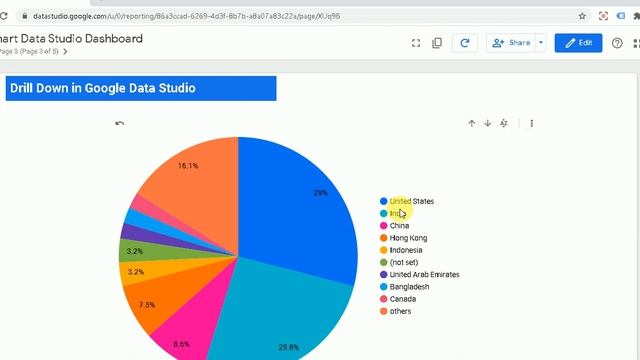The width and height of the screenshot is (640, 360).
Task: Click the Hong Kong legend color dot
Action: point(383,238)
